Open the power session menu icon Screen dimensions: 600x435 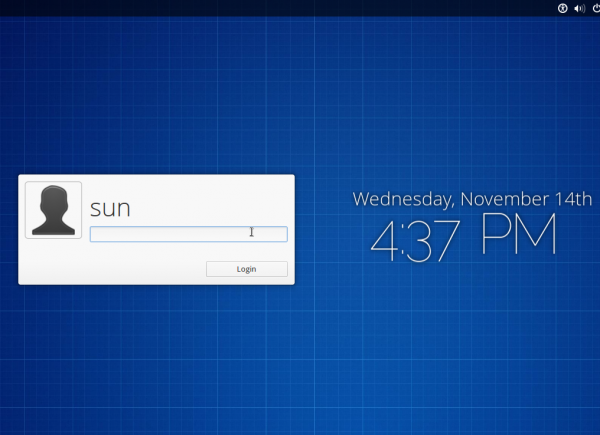pos(596,8)
